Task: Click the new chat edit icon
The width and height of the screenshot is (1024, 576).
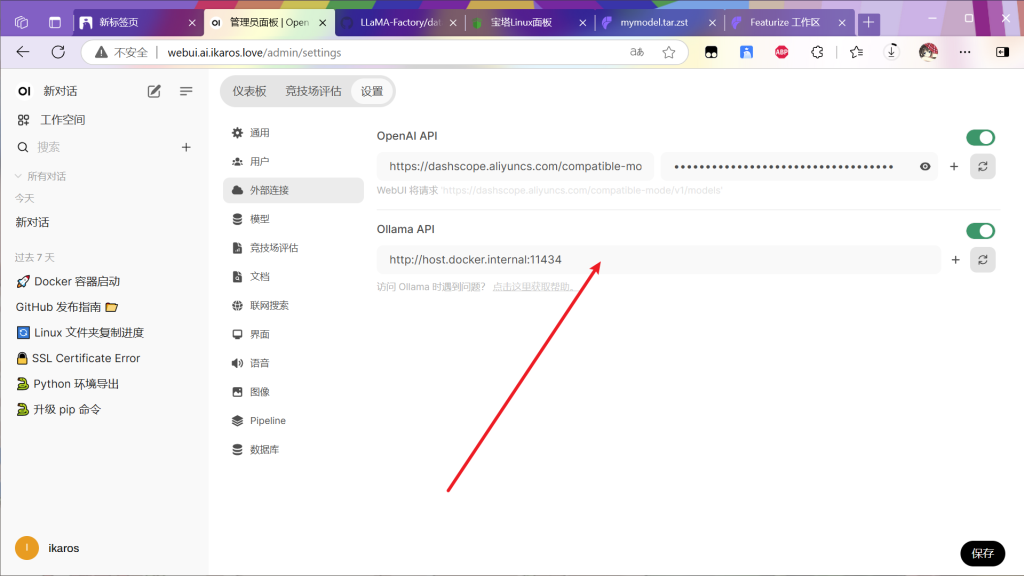Action: pos(154,91)
